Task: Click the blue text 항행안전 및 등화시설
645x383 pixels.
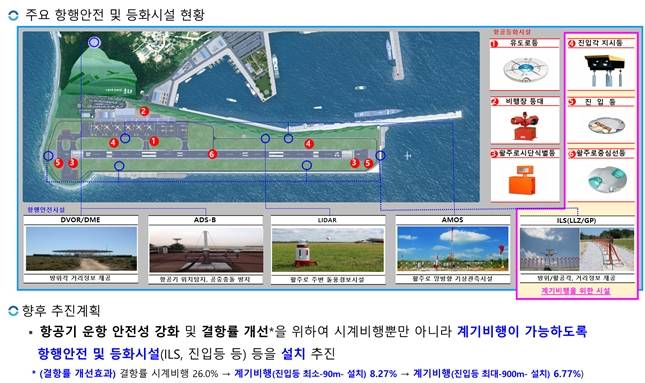Action: point(98,353)
